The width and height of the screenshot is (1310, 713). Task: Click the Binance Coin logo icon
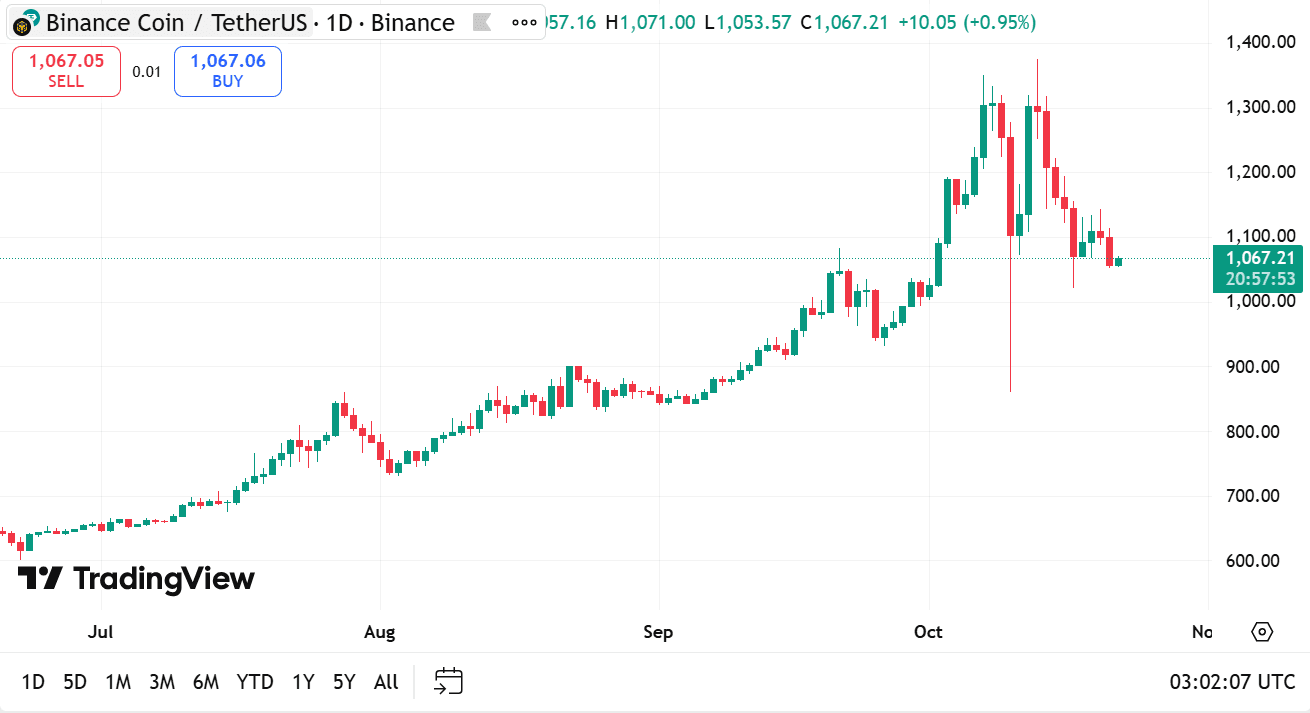click(x=26, y=22)
